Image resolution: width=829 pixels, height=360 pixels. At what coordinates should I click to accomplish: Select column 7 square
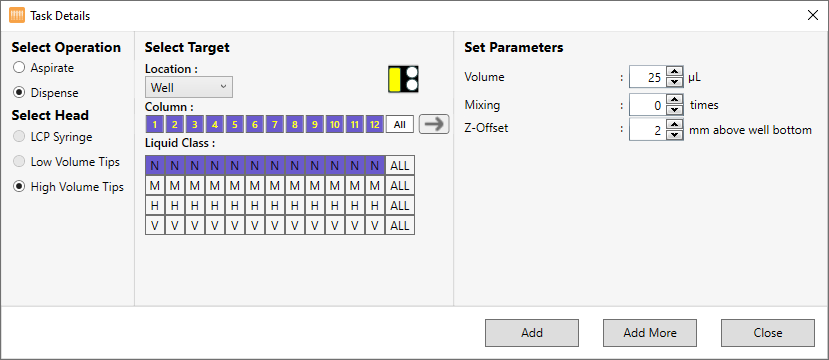pyautogui.click(x=274, y=125)
